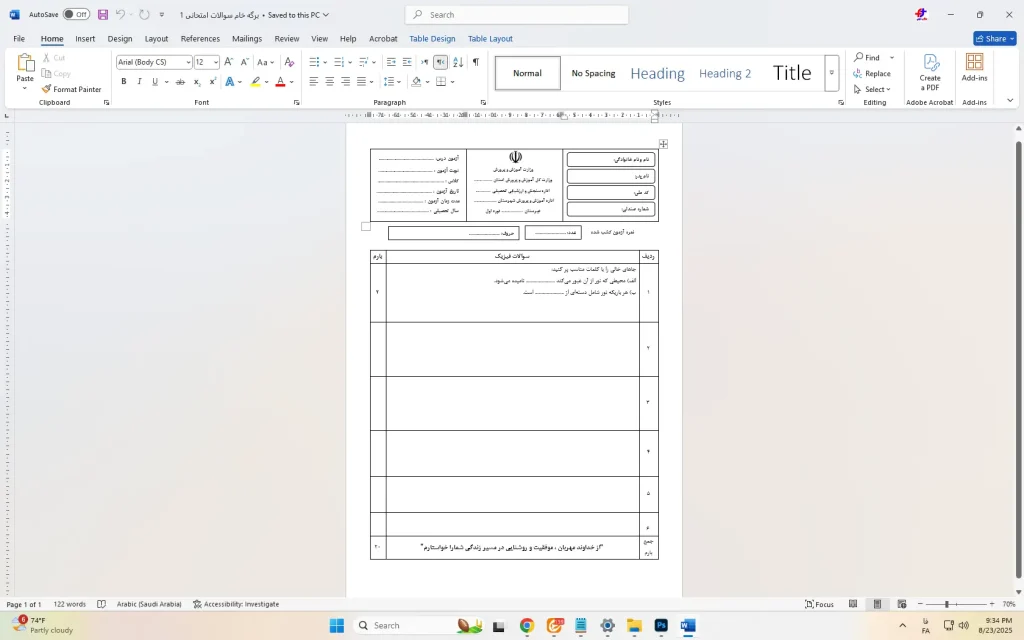Switch to the Layout tab
The image size is (1024, 640).
pyautogui.click(x=156, y=39)
